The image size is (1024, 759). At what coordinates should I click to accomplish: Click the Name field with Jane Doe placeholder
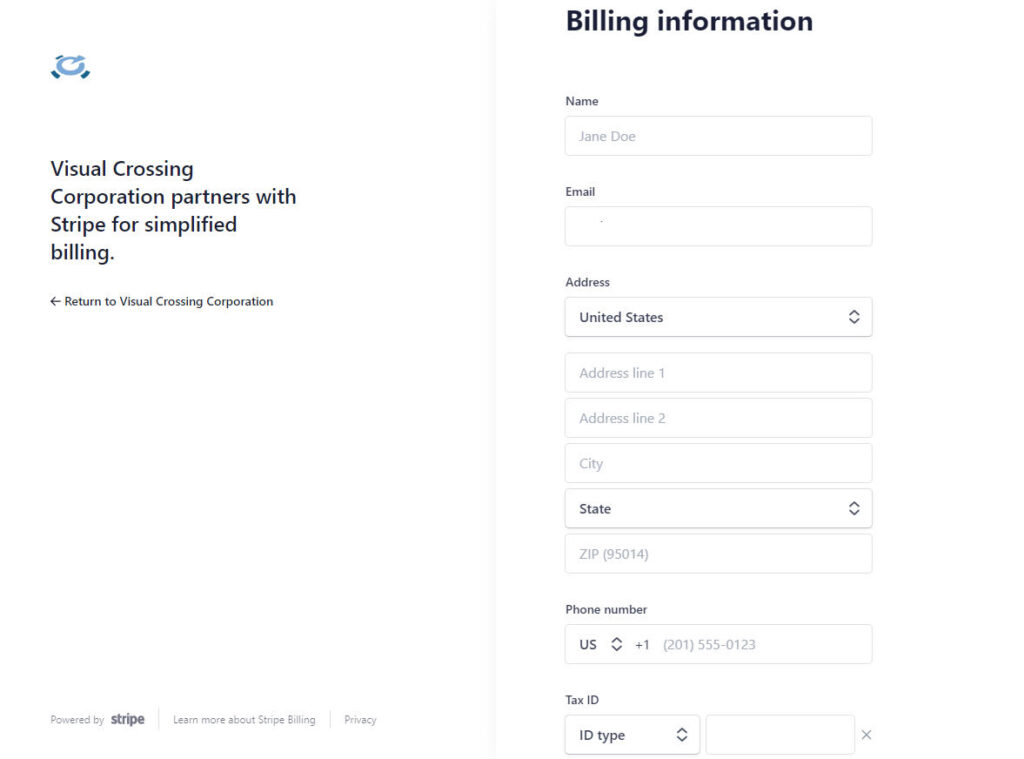pos(718,136)
